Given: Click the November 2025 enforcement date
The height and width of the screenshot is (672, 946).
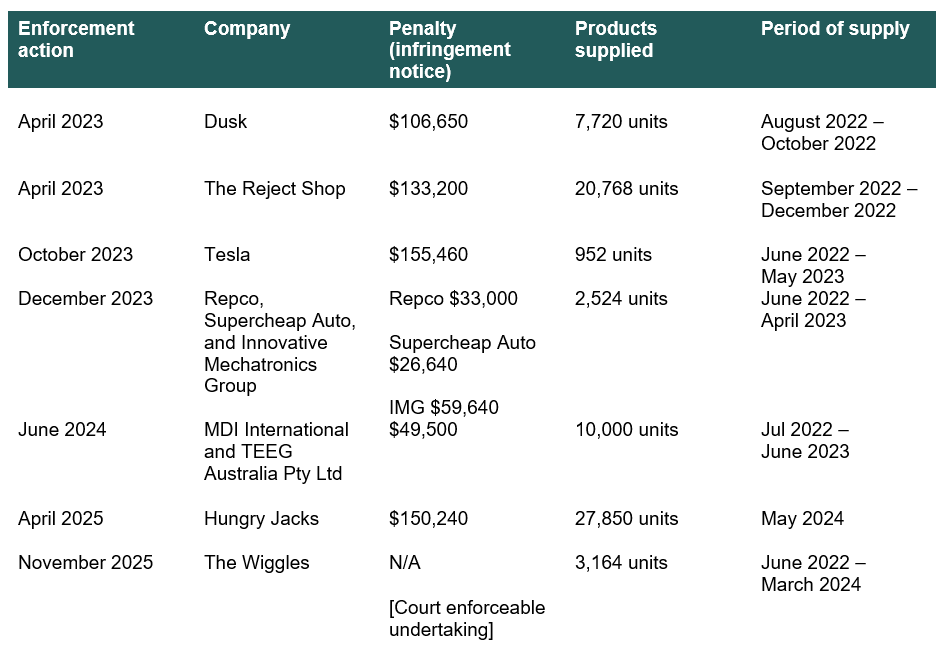Looking at the screenshot, I should coord(85,563).
